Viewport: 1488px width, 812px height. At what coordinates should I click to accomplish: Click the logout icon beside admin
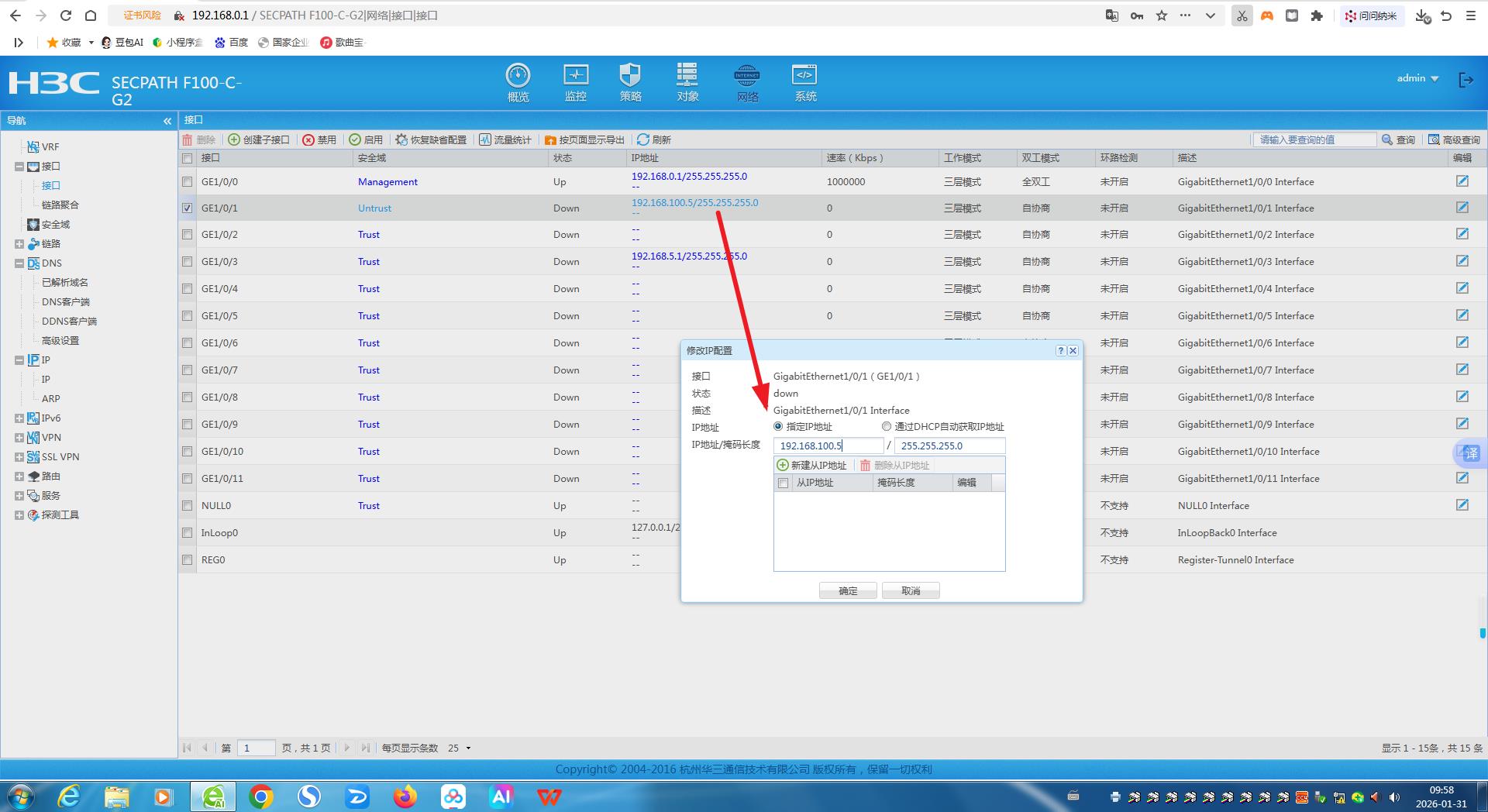(x=1466, y=80)
